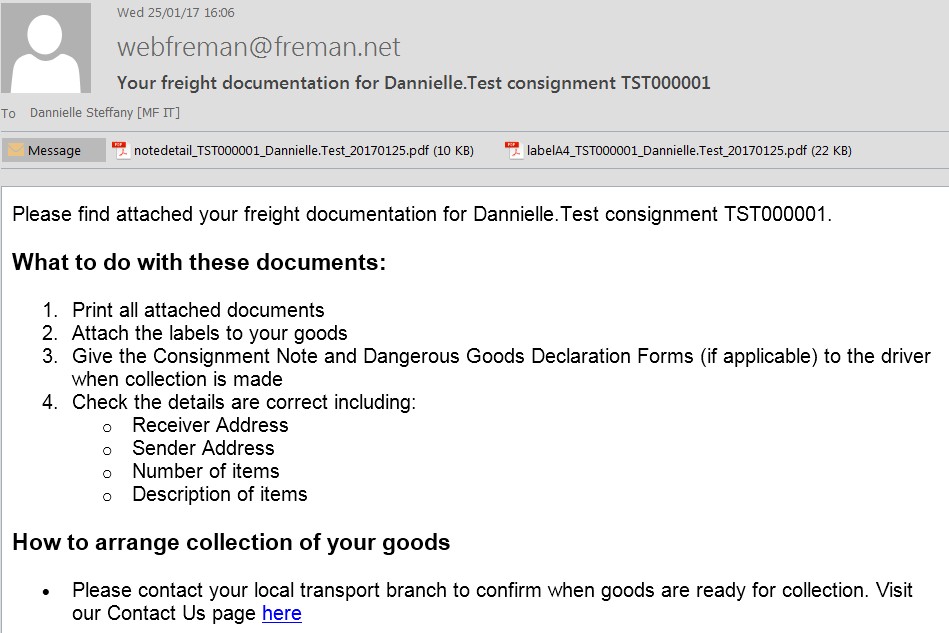
Task: Click the email subject line about freight documentation
Action: [x=413, y=82]
